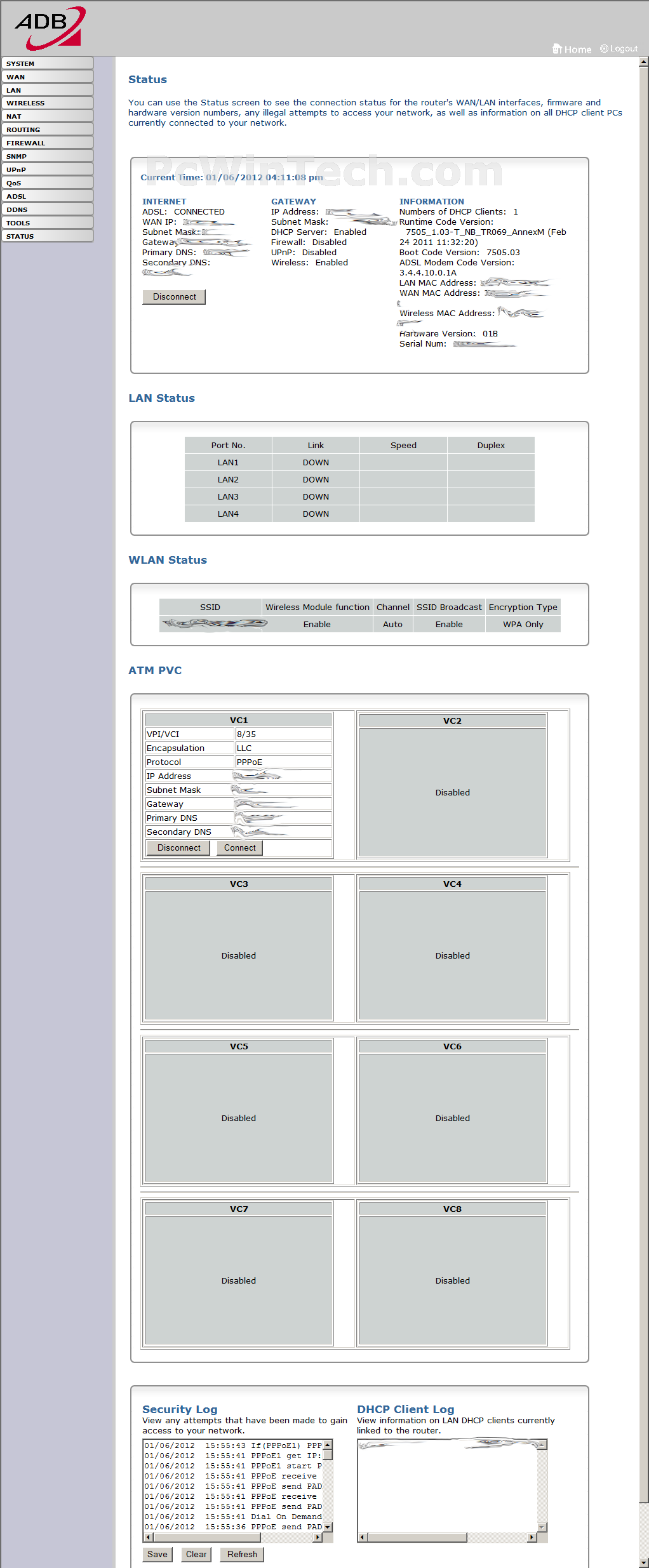
Task: Click the Security Log scroll-right arrow
Action: (318, 1538)
